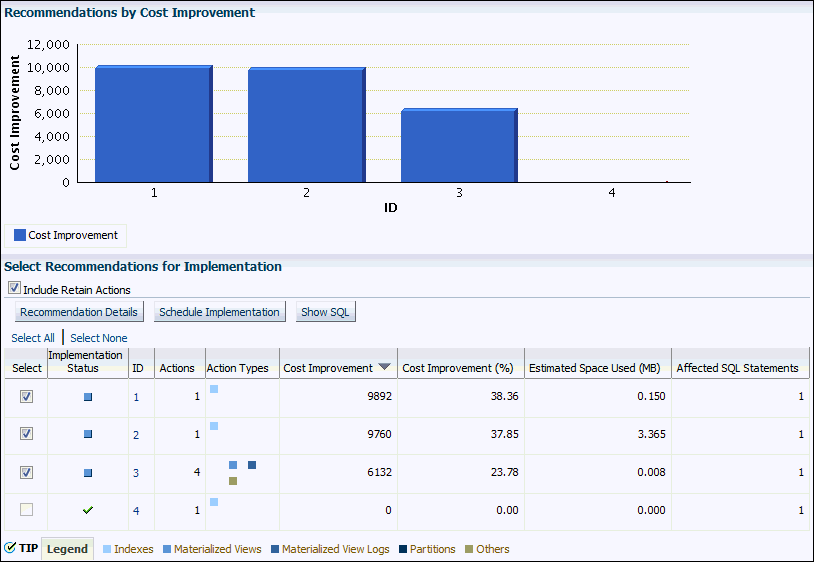Image resolution: width=814 pixels, height=562 pixels.
Task: Click the green checkmark status in row 4
Action: tap(88, 510)
